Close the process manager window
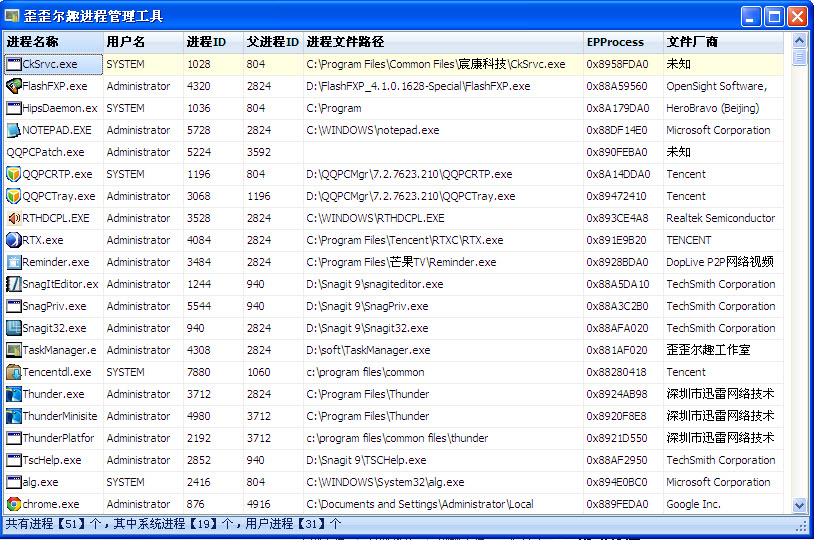 (797, 17)
